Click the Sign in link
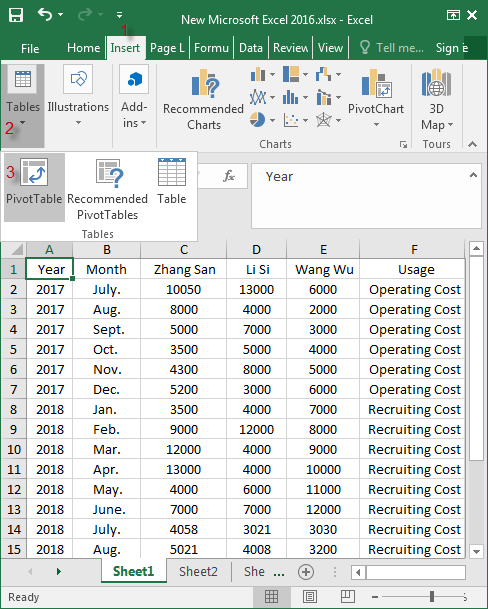 (451, 48)
